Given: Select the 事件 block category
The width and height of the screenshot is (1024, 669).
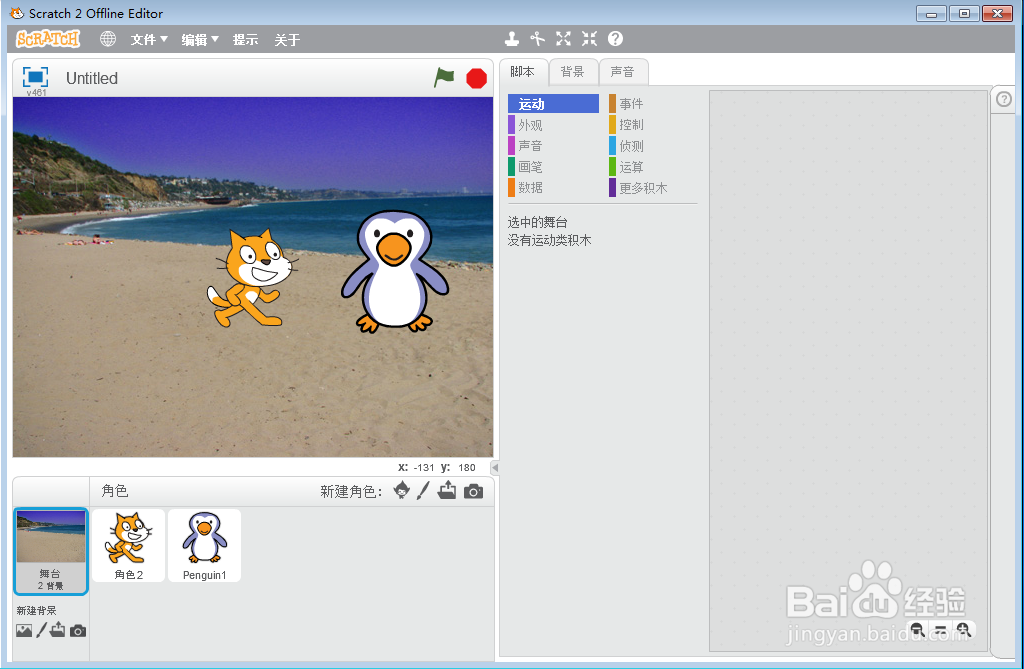Looking at the screenshot, I should pyautogui.click(x=630, y=103).
